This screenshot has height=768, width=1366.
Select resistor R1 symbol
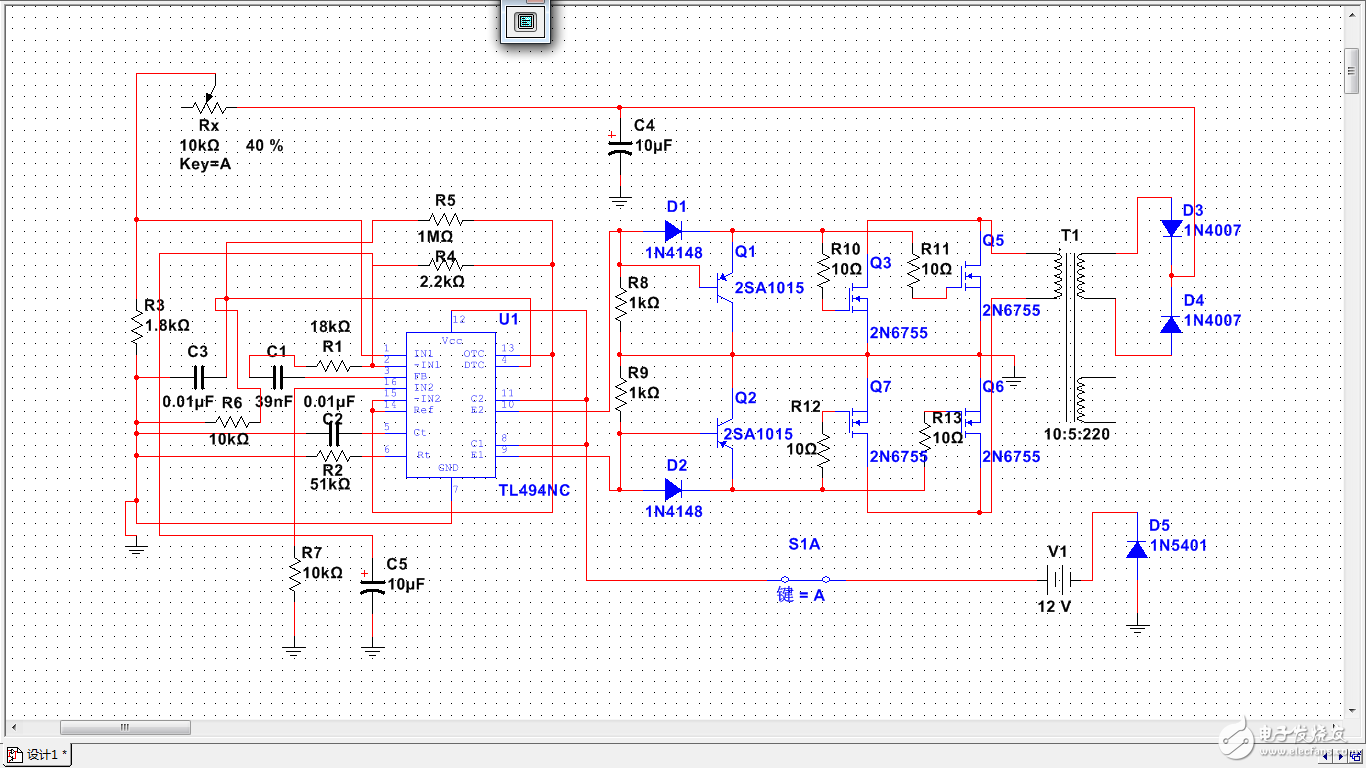(x=332, y=366)
